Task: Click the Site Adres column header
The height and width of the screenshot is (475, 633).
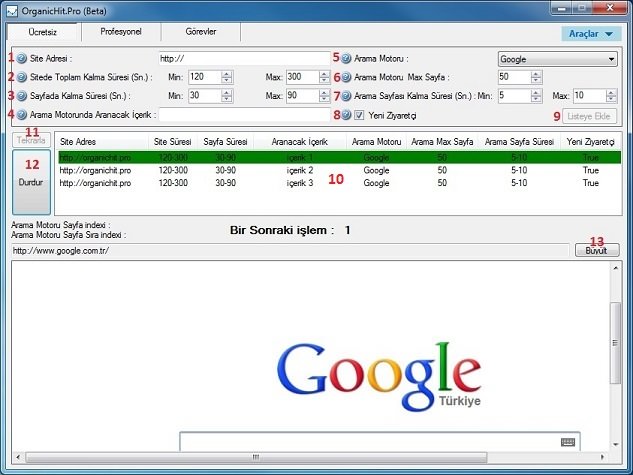Action: click(x=102, y=142)
